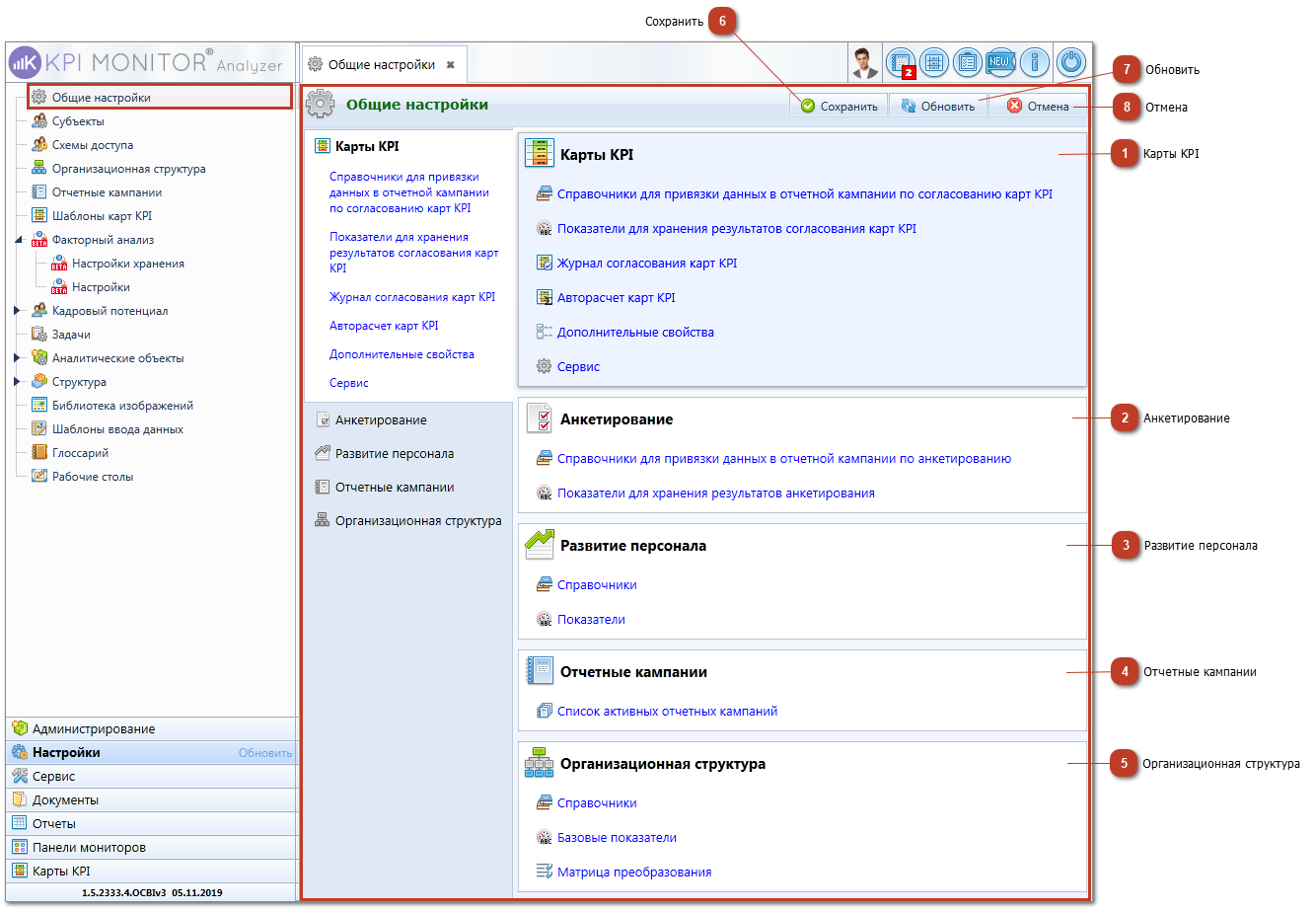Open the Отчеты navigation section

pos(151,823)
